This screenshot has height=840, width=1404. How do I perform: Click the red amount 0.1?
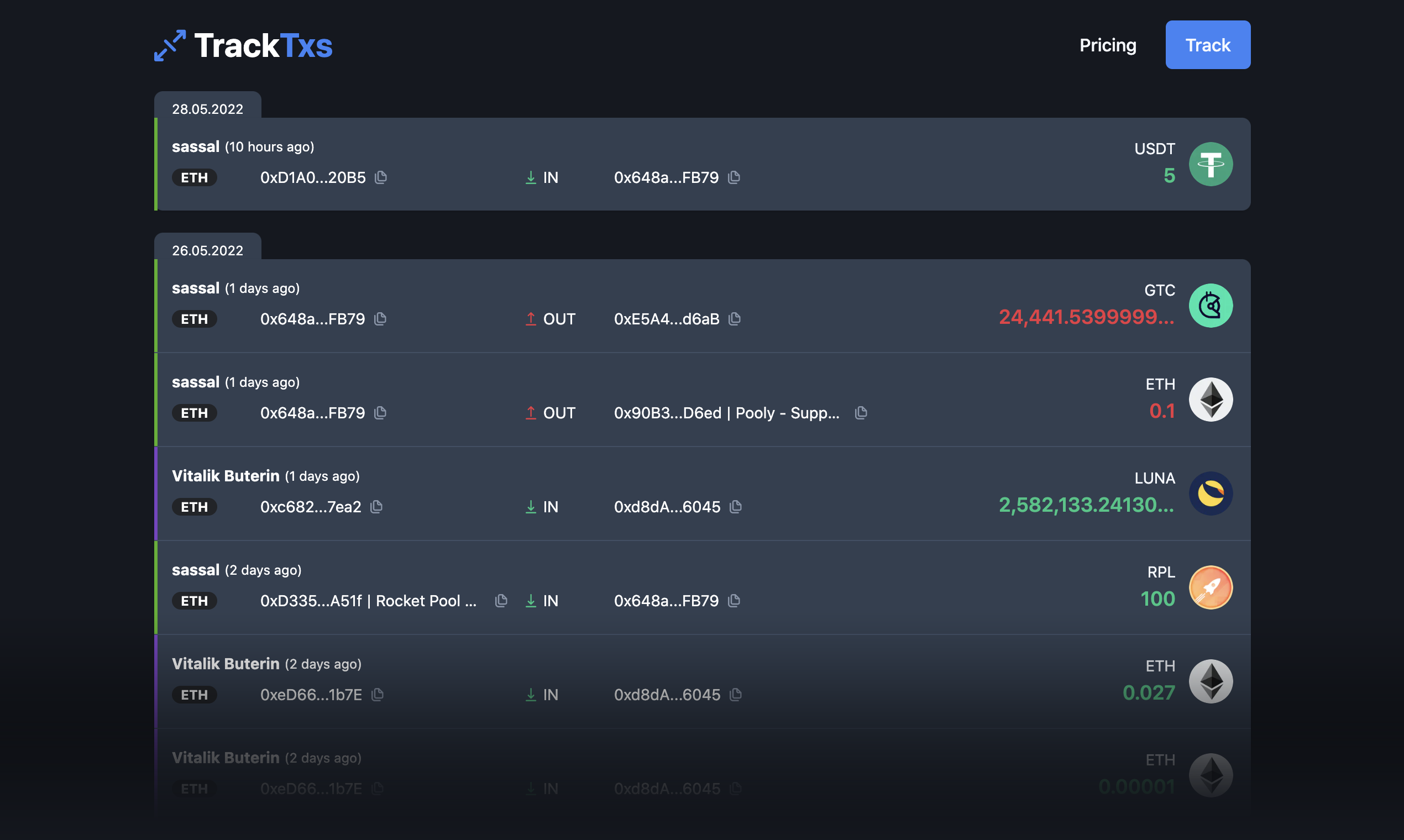tap(1162, 411)
